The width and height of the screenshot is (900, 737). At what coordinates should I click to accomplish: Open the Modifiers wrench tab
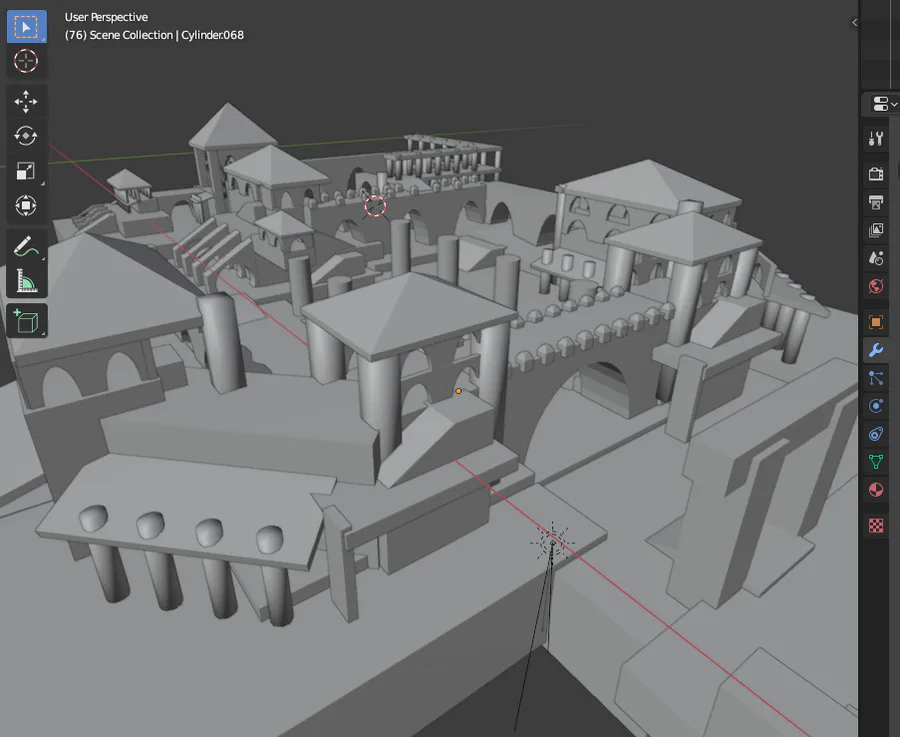(876, 350)
